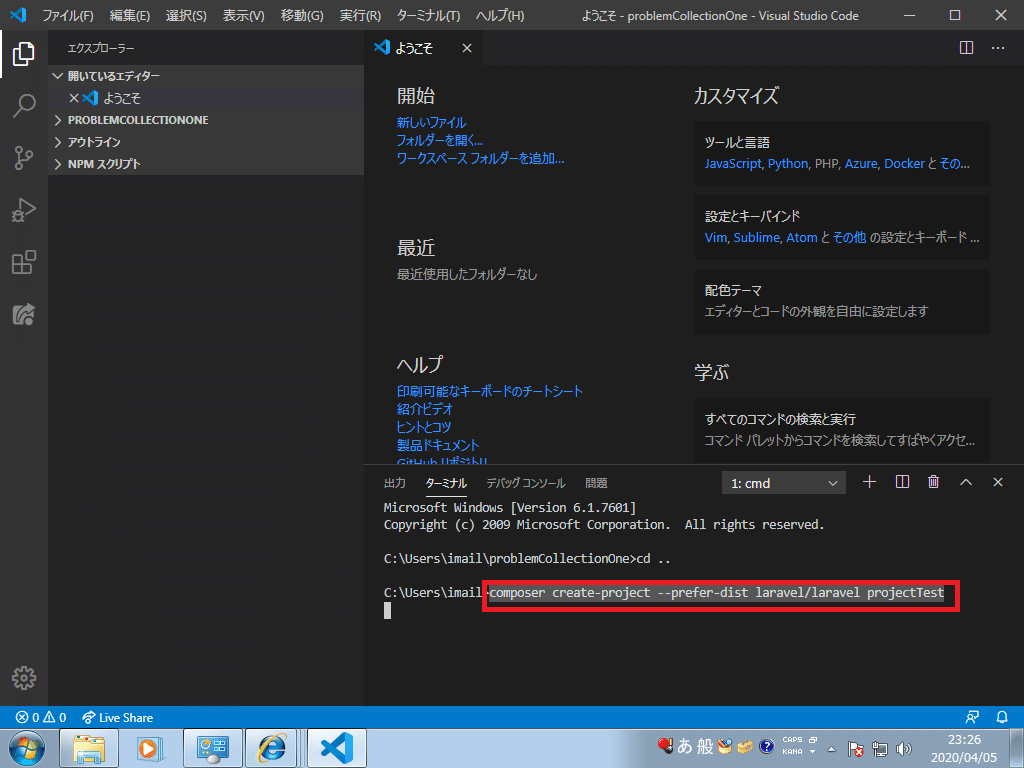The image size is (1024, 768).
Task: Open the Live Share activity bar icon
Action: pos(24,315)
